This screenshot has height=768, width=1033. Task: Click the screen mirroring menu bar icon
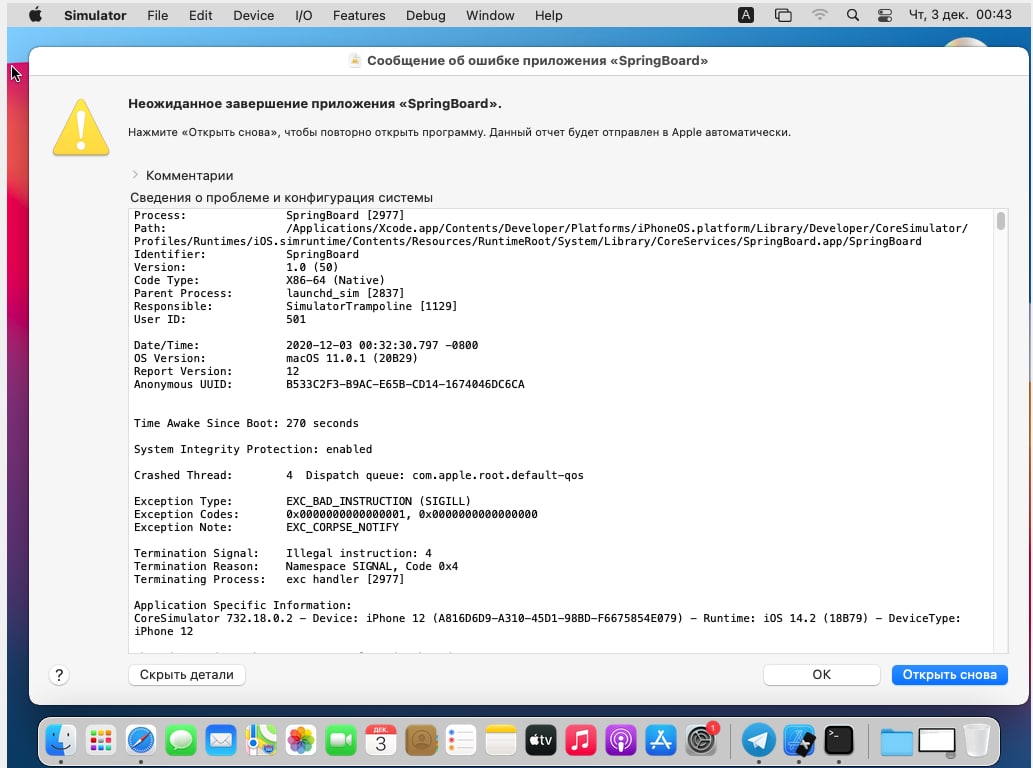pyautogui.click(x=783, y=15)
